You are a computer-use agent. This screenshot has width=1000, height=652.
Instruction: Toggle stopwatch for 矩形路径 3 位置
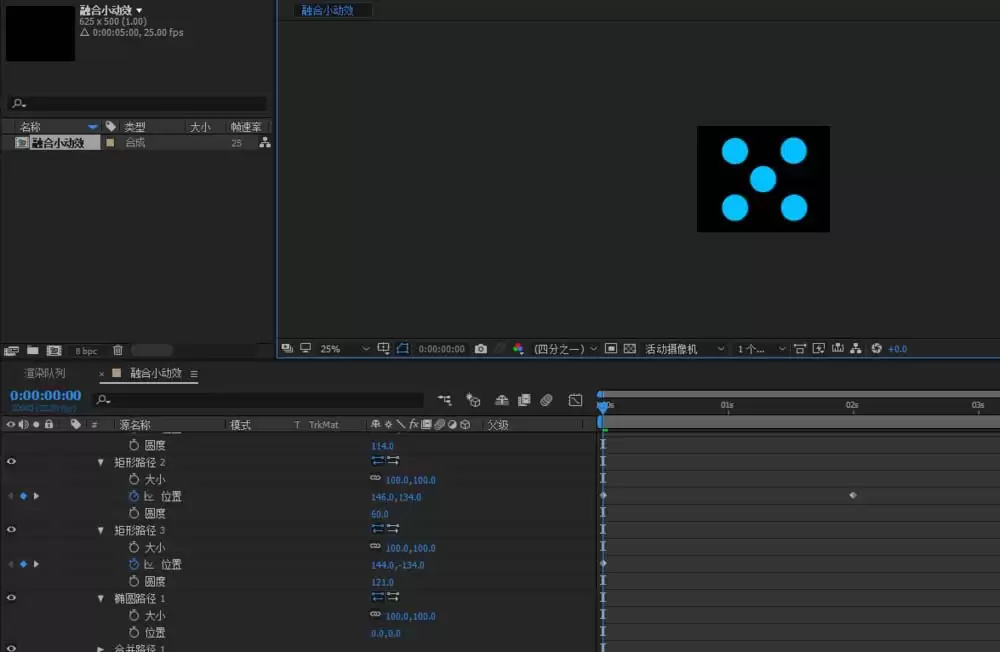coord(133,564)
